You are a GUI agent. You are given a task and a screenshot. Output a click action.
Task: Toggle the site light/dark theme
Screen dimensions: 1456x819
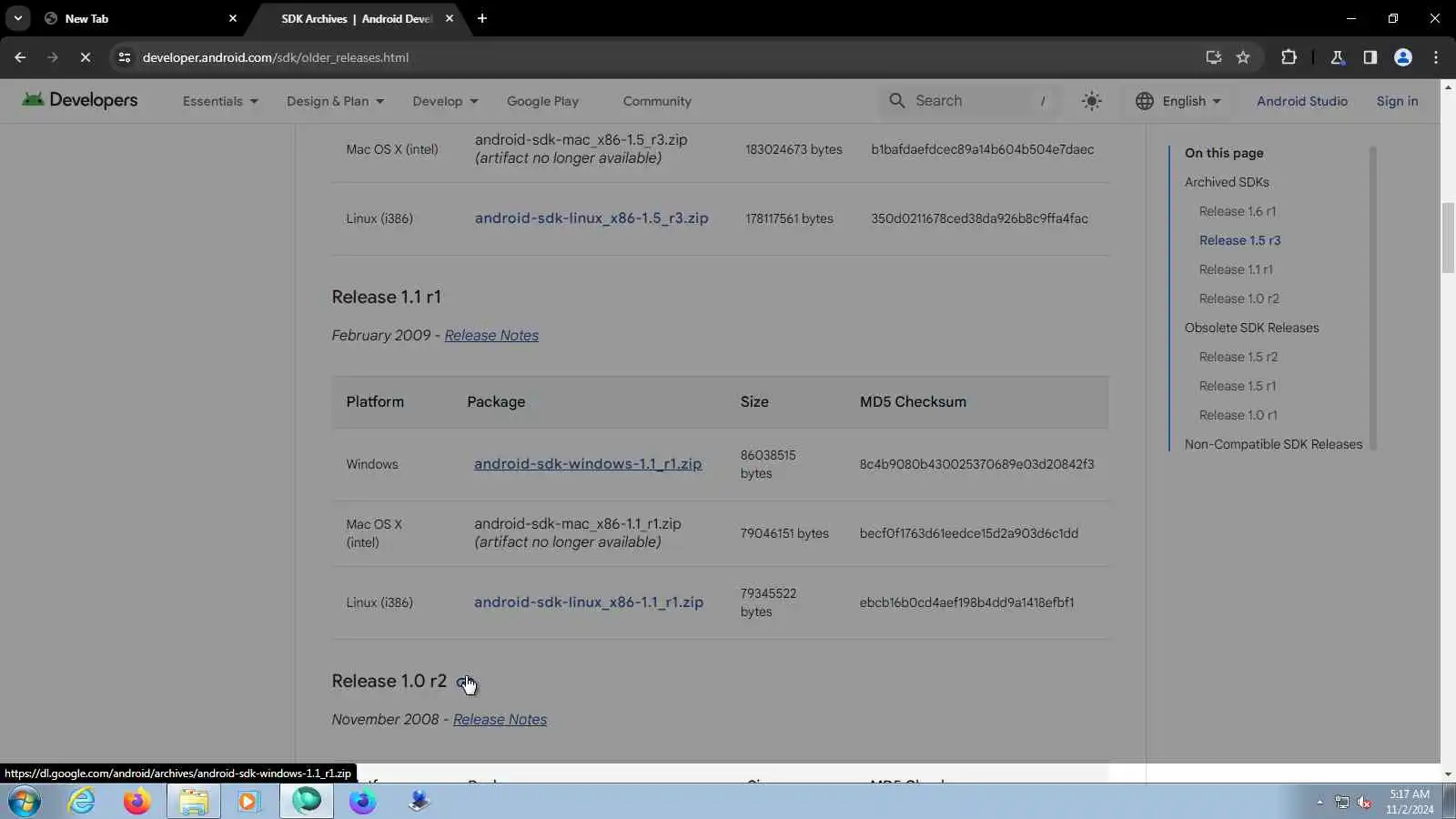pos(1091,101)
